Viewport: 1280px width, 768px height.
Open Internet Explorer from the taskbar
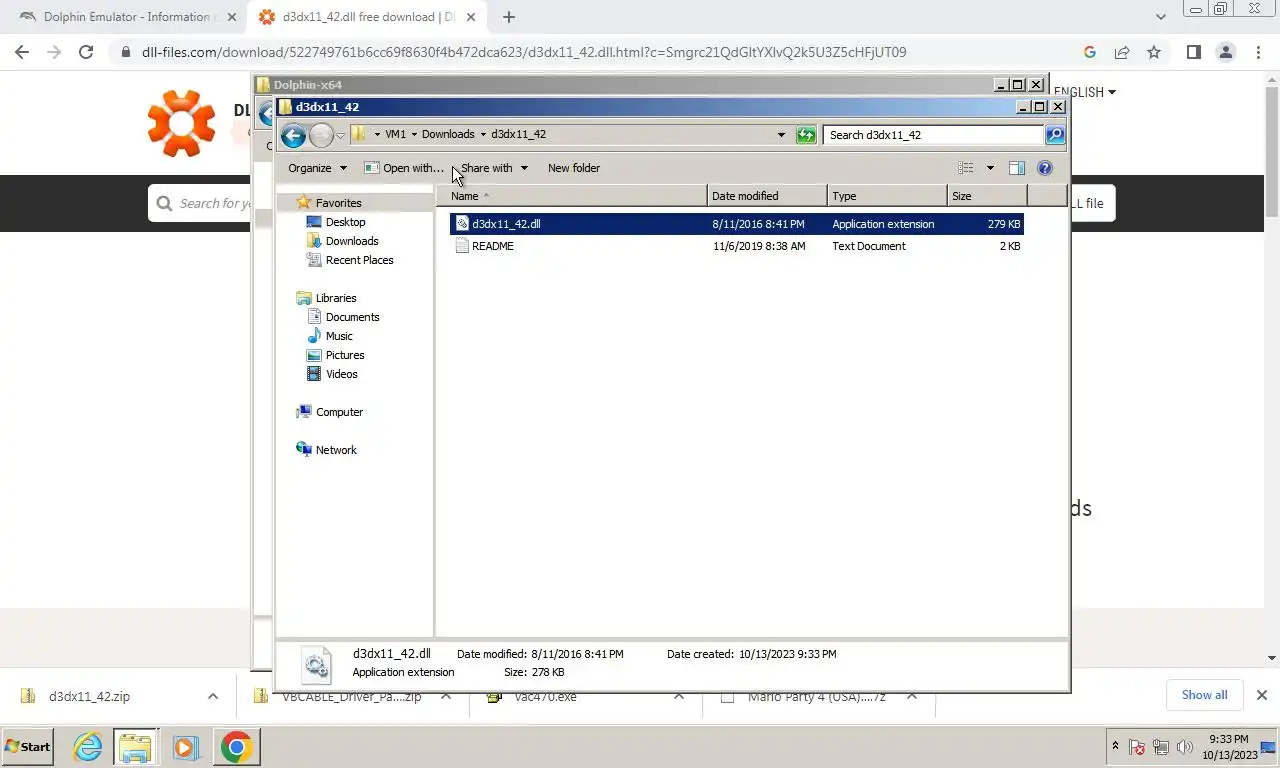pos(88,747)
